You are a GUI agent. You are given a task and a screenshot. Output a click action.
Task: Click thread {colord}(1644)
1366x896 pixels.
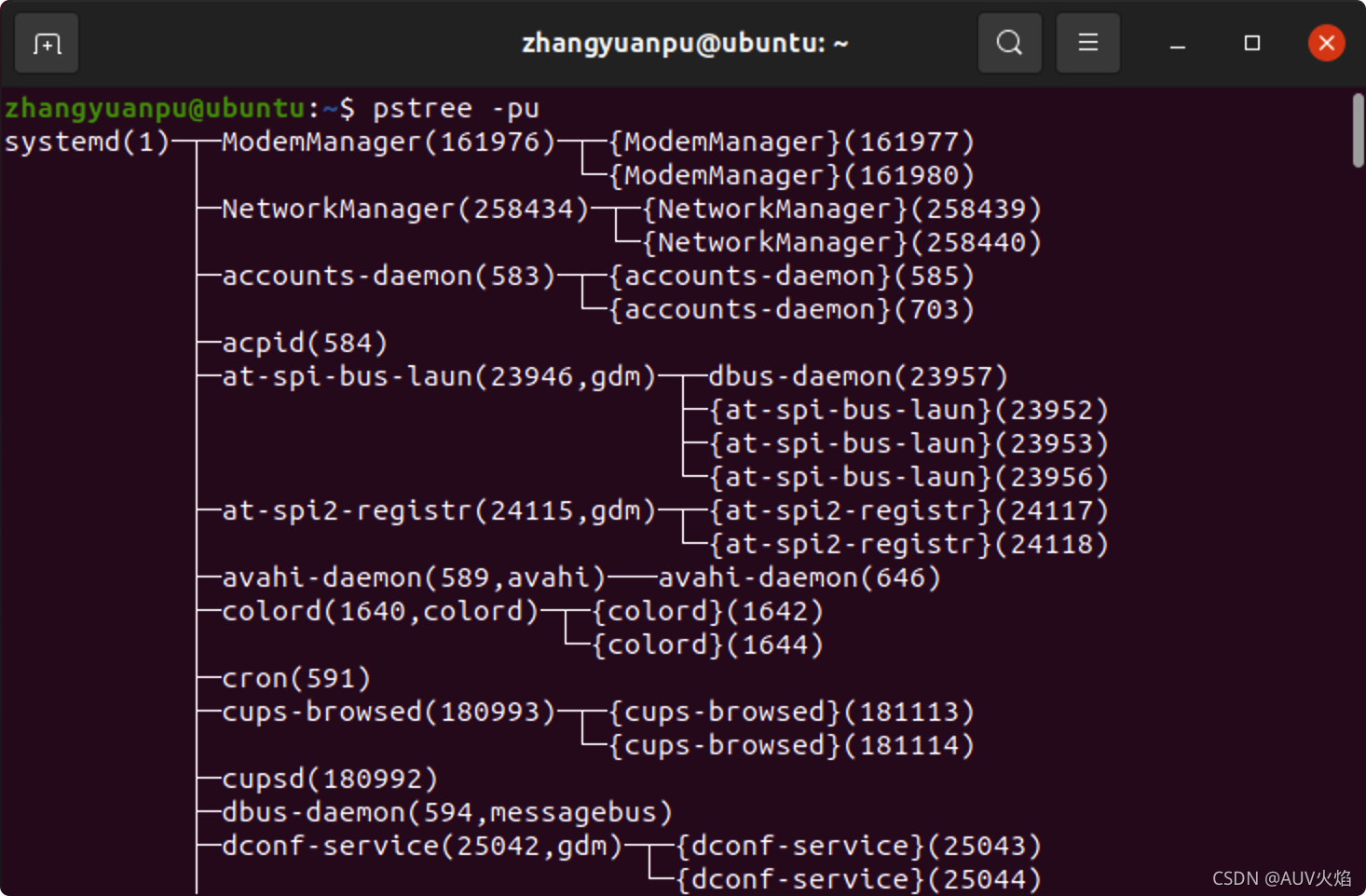tap(708, 645)
